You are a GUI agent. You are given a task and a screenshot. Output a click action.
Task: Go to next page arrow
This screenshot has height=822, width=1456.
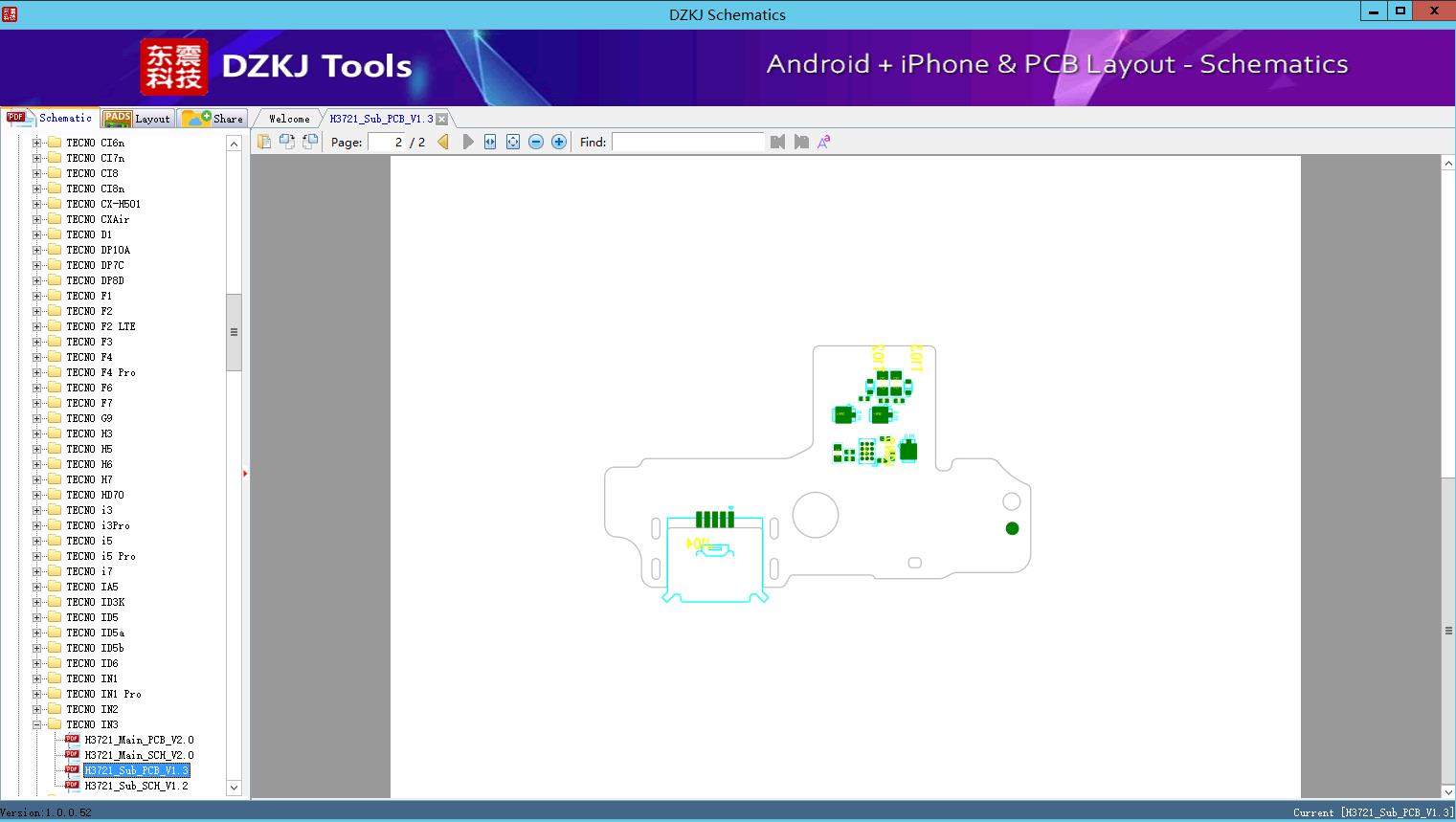point(467,142)
